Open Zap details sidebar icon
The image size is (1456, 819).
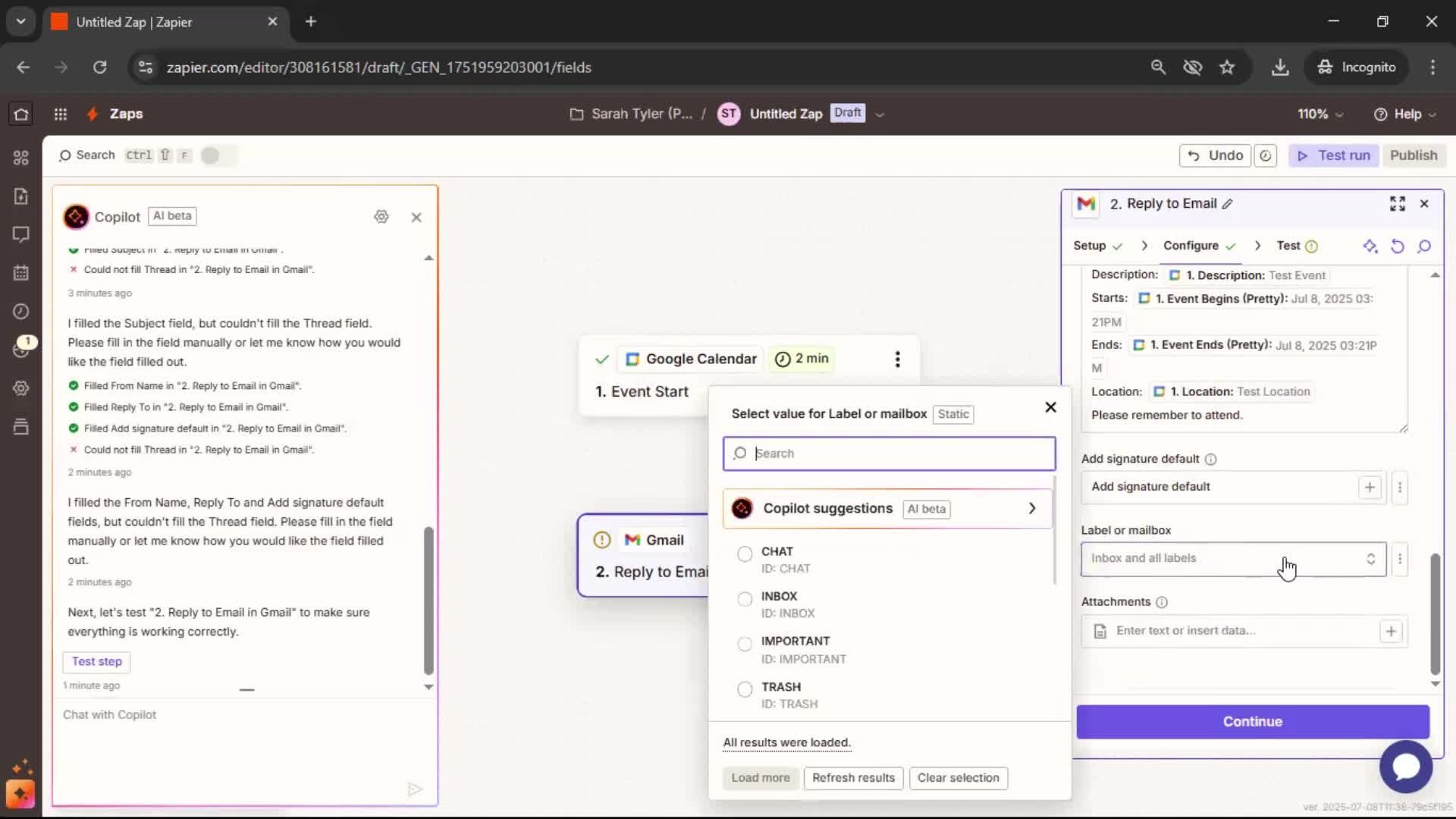coord(20,196)
